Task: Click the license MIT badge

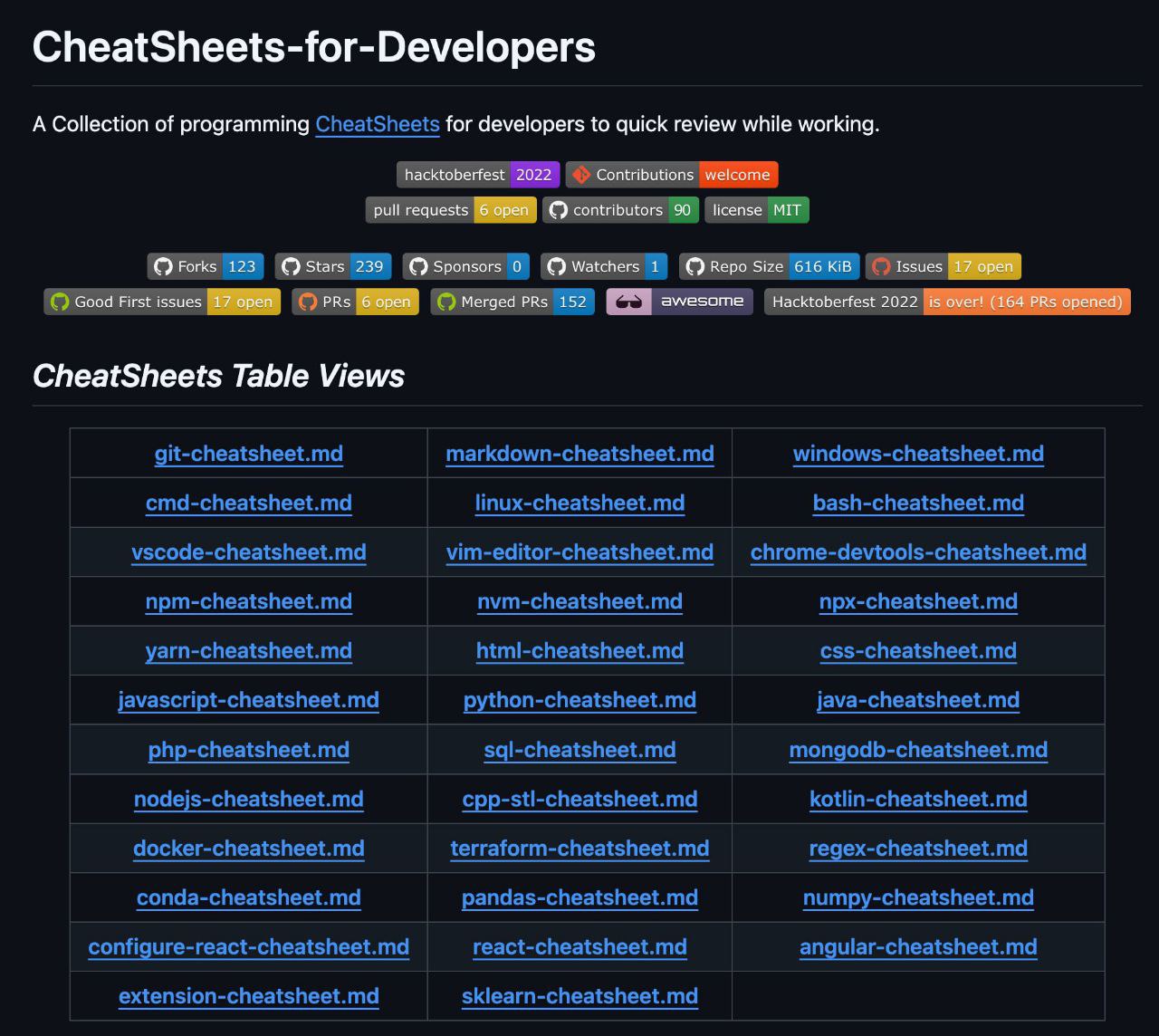Action: (x=756, y=210)
